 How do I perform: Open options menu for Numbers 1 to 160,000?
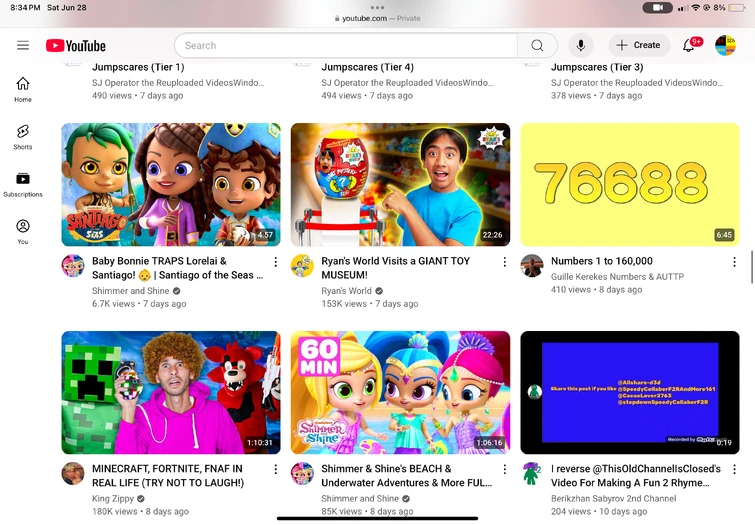(x=734, y=262)
